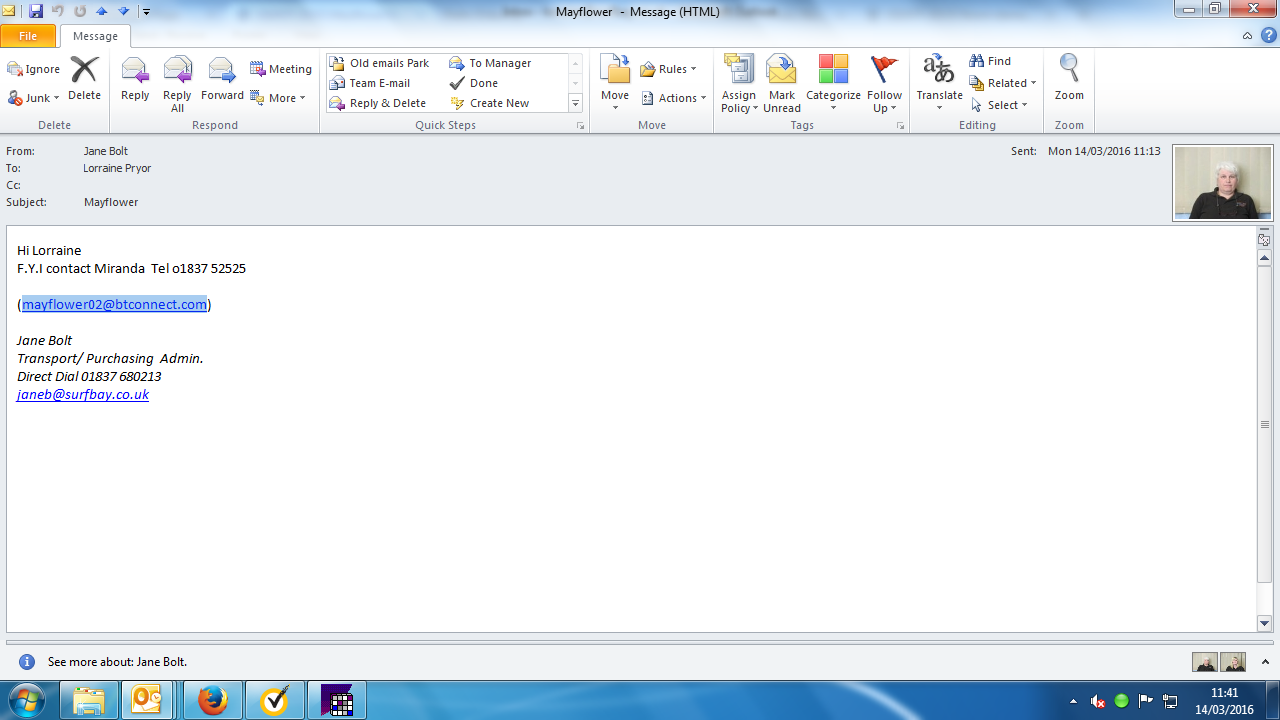Image resolution: width=1280 pixels, height=720 pixels.
Task: Click Ignore conversation icon
Action: pyautogui.click(x=34, y=69)
